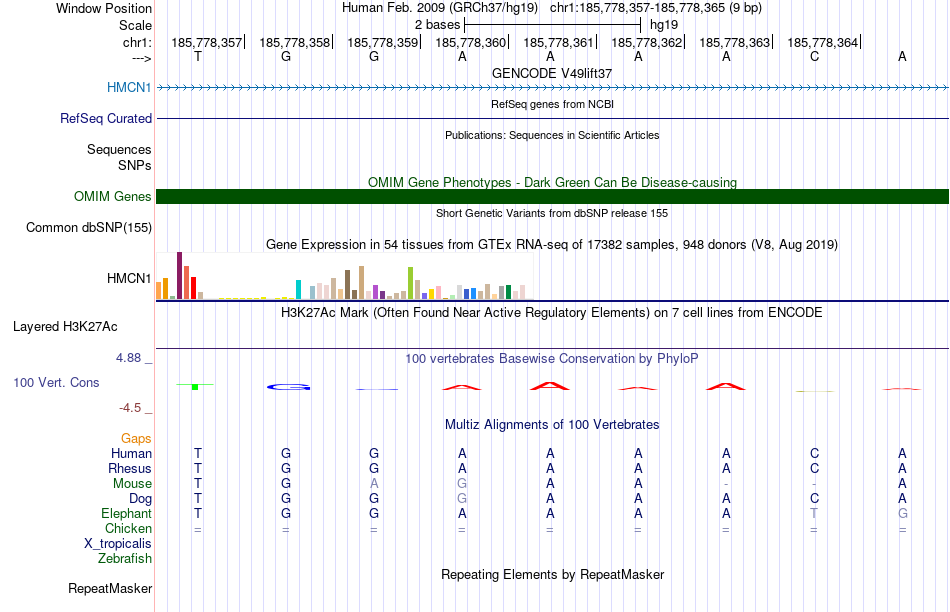Click the hg19 label beside scale bar
The width and height of the screenshot is (950, 612).
663,25
